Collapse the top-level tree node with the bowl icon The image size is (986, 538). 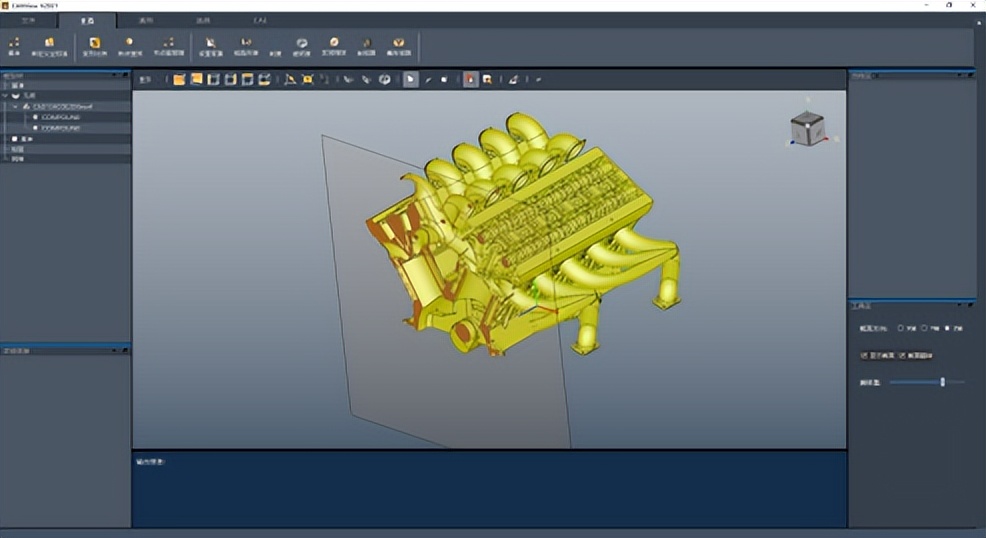click(6, 96)
